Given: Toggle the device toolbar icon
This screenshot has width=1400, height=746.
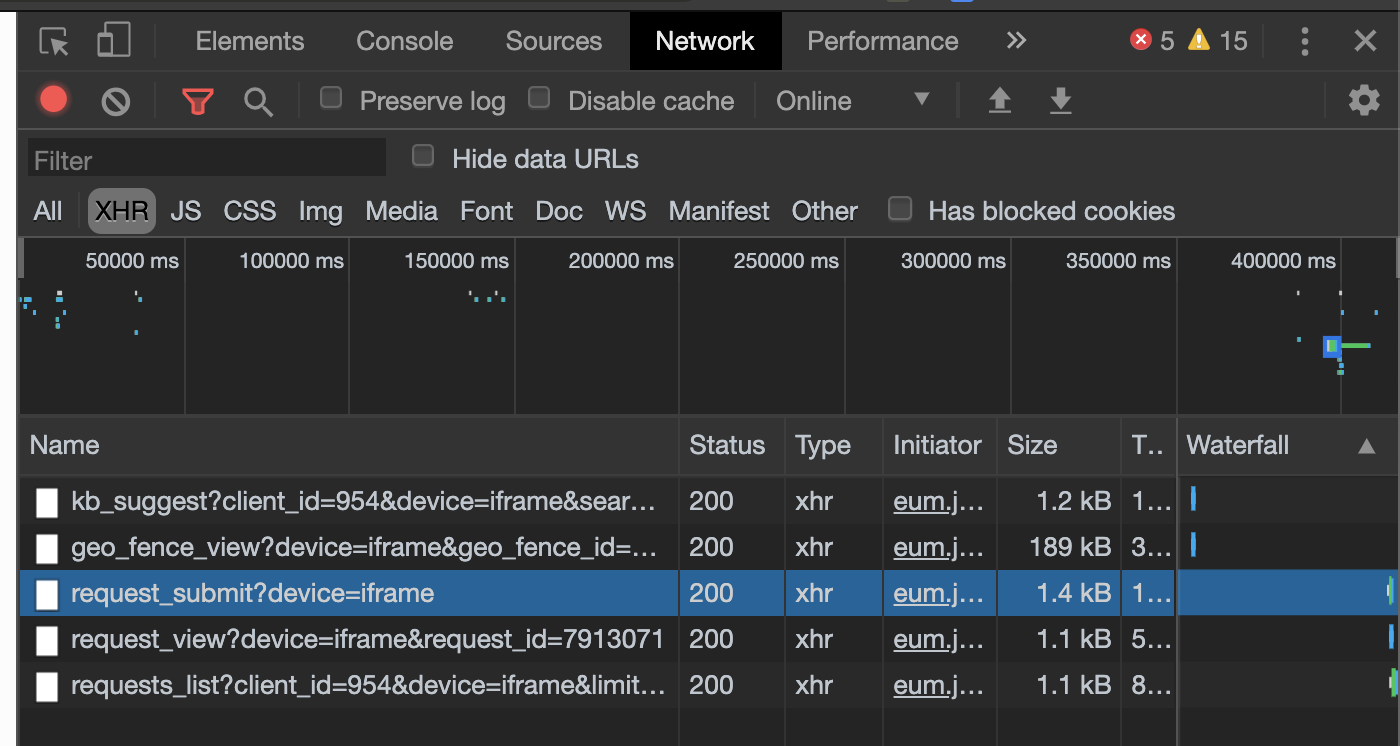Looking at the screenshot, I should 113,42.
